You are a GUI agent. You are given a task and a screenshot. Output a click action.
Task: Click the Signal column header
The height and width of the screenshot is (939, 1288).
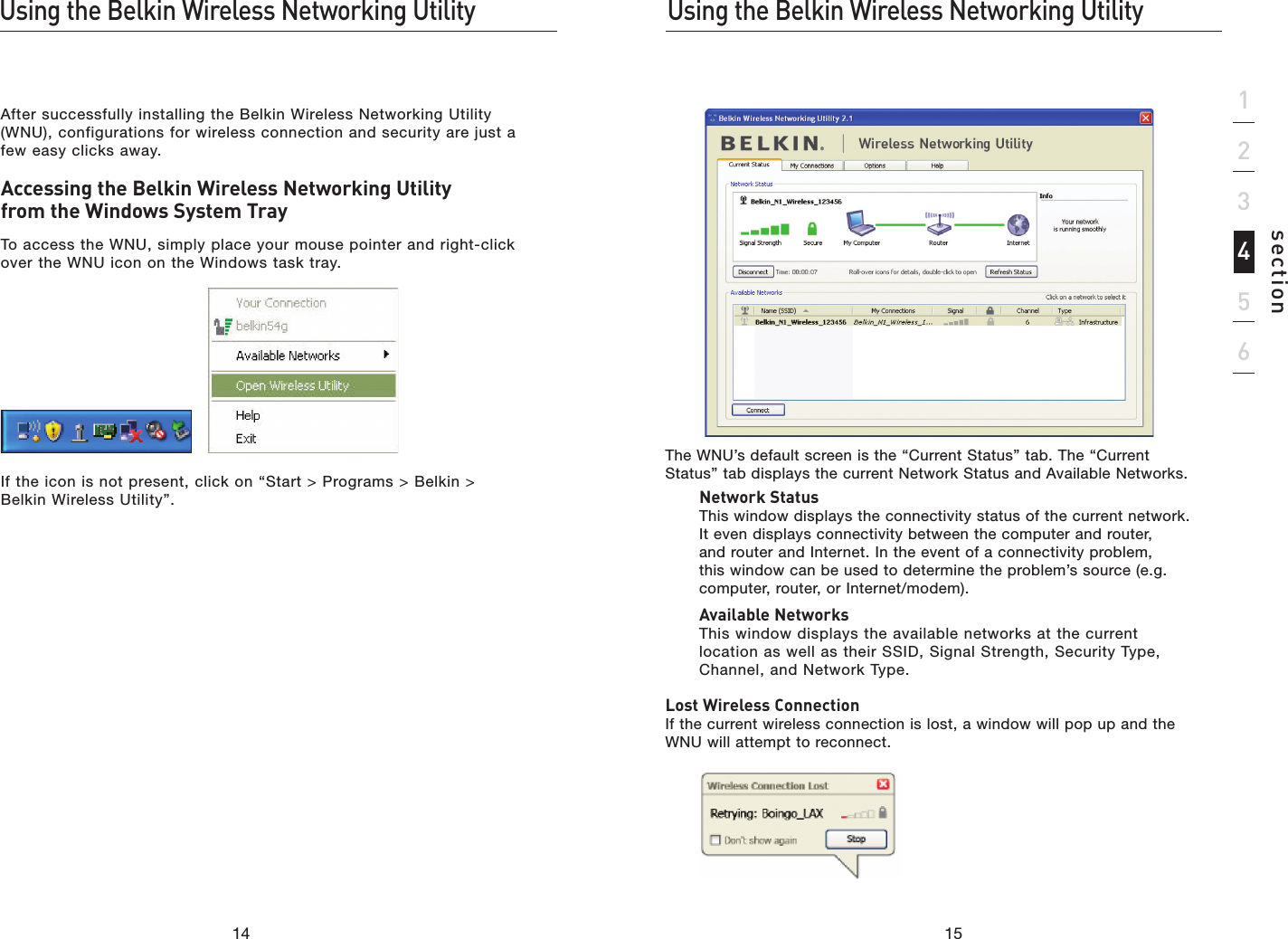[x=955, y=310]
